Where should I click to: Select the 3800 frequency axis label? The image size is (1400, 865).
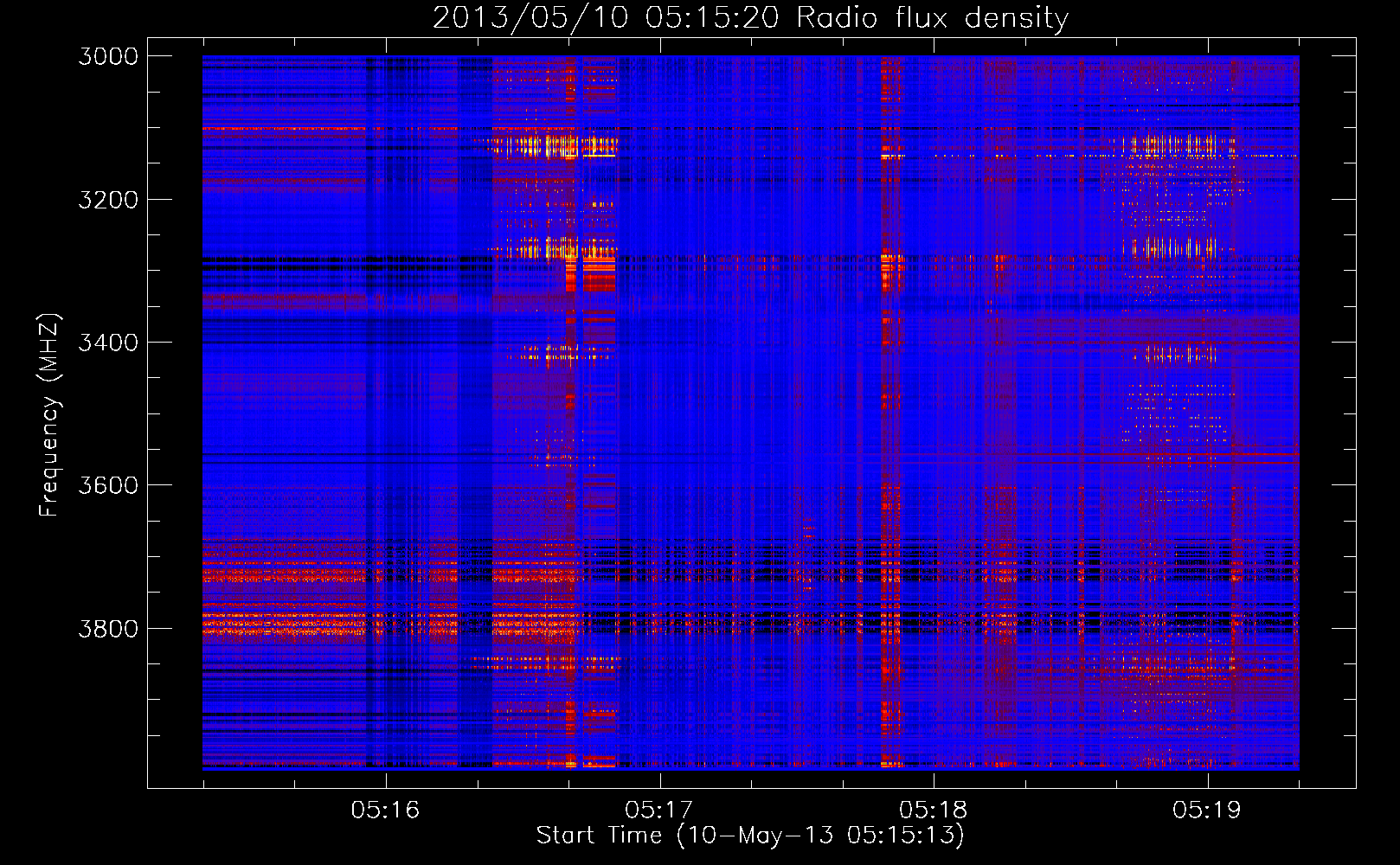(108, 628)
